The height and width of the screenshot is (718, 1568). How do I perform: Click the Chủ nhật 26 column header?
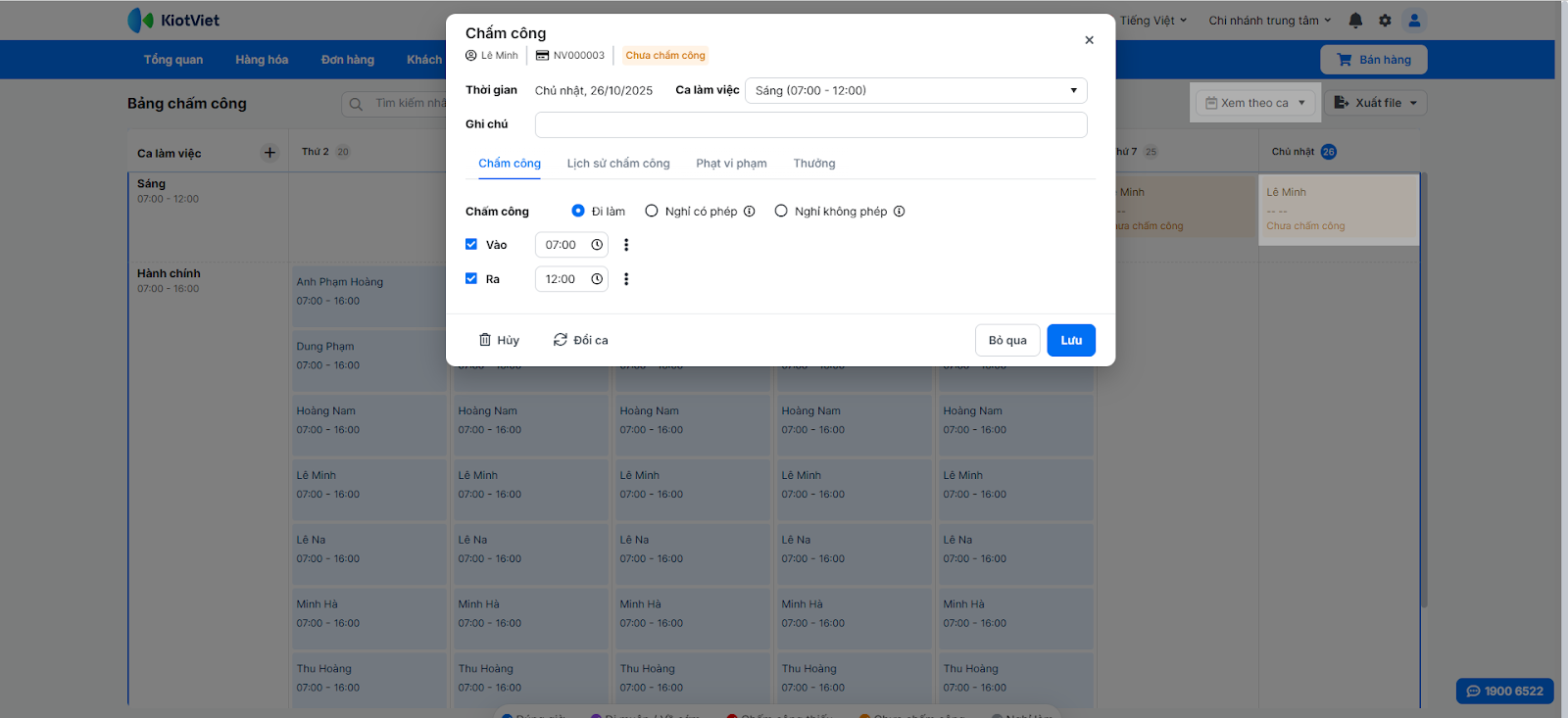click(1304, 152)
